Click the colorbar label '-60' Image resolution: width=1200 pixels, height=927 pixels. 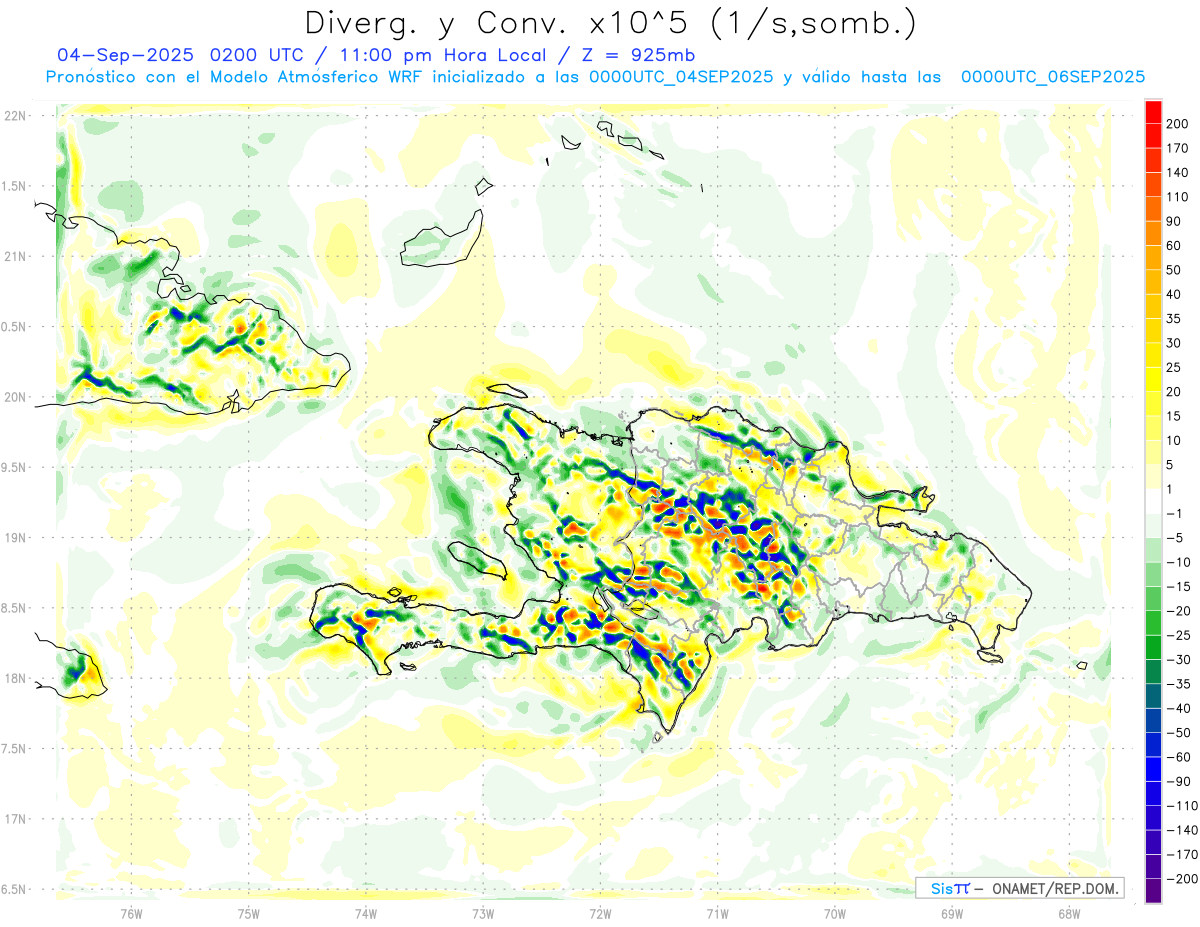[x=1179, y=757]
